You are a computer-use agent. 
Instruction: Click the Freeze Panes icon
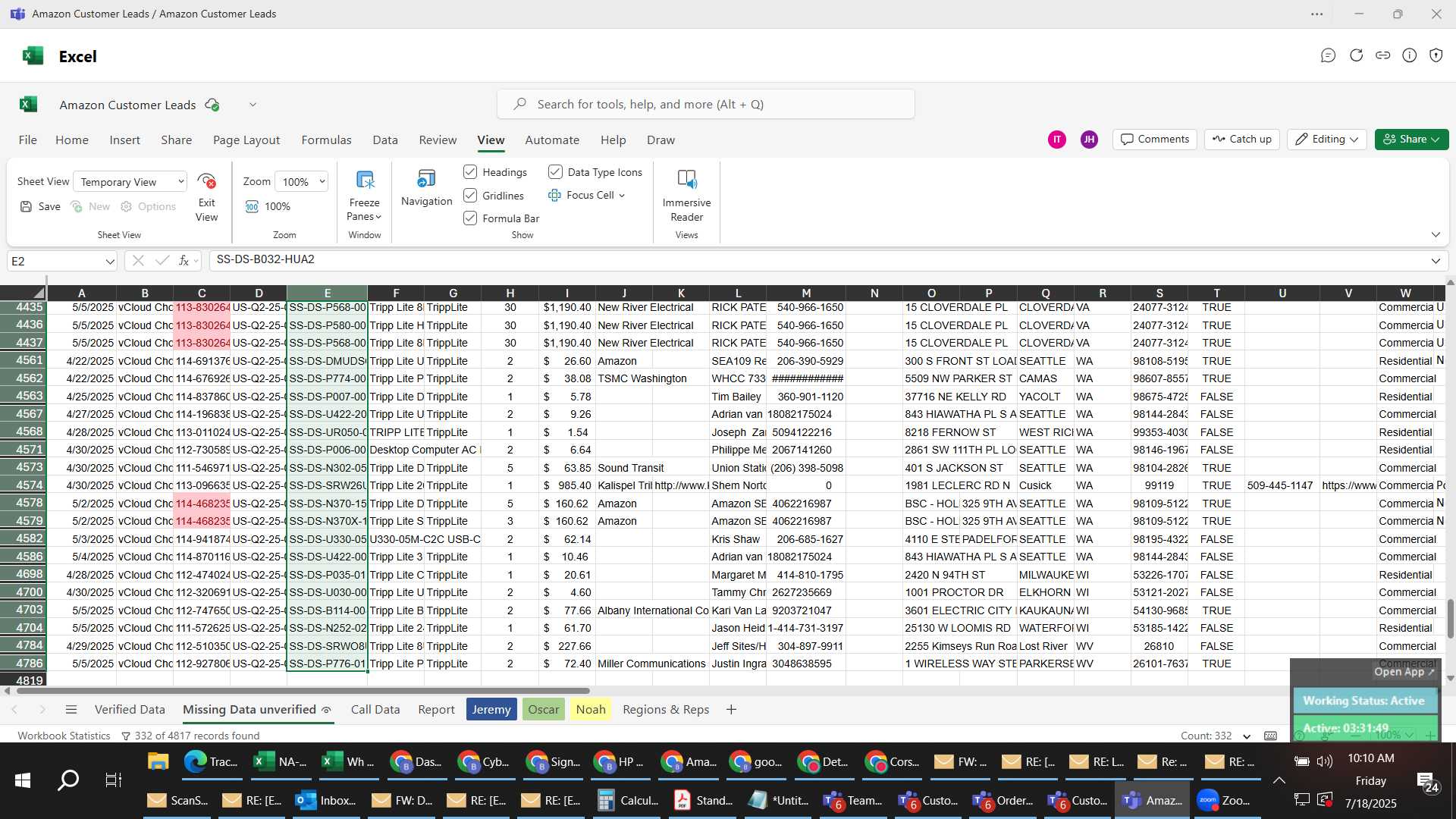(365, 180)
